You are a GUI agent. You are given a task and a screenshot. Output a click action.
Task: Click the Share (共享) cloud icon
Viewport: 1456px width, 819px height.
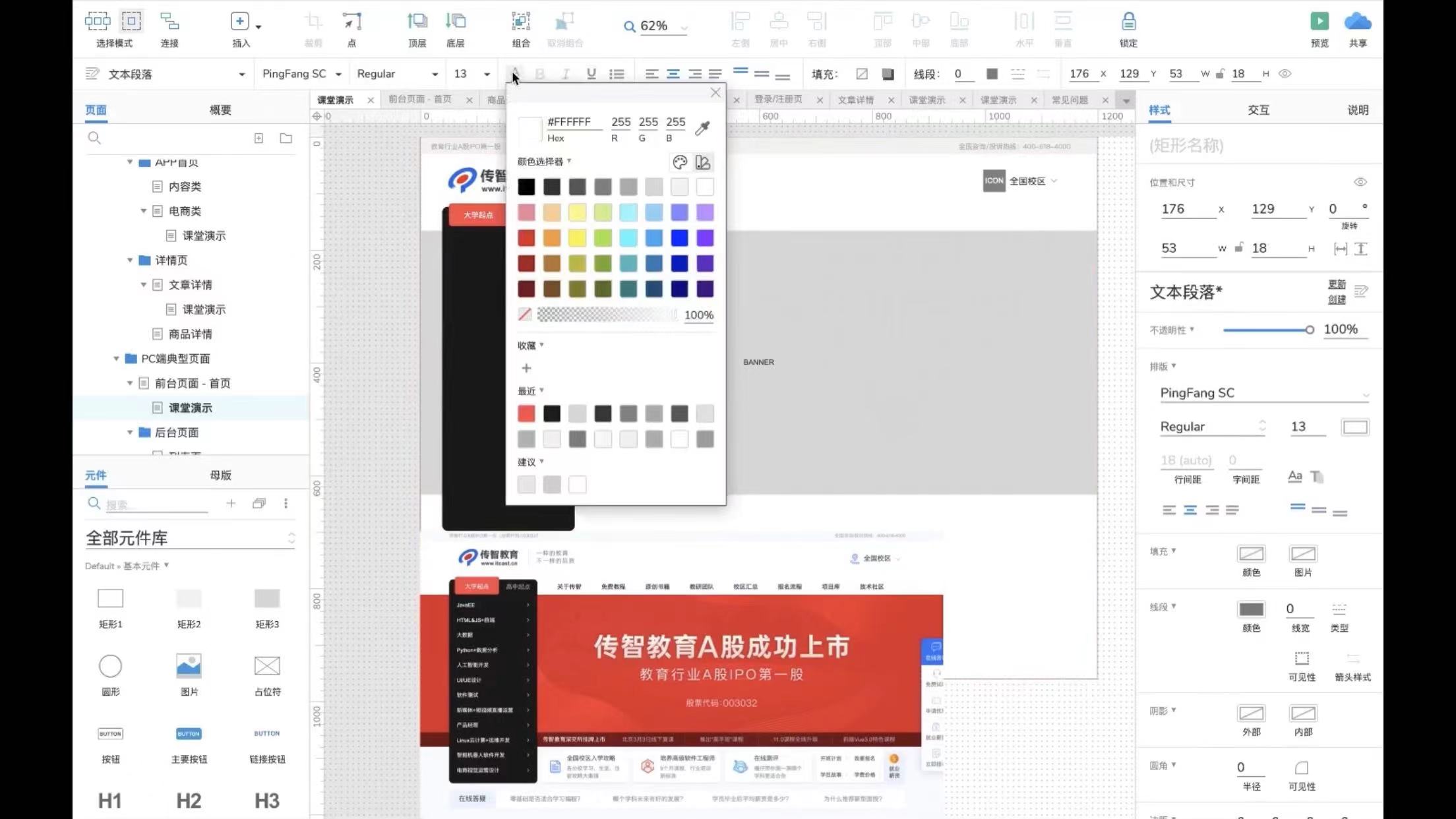click(x=1357, y=22)
